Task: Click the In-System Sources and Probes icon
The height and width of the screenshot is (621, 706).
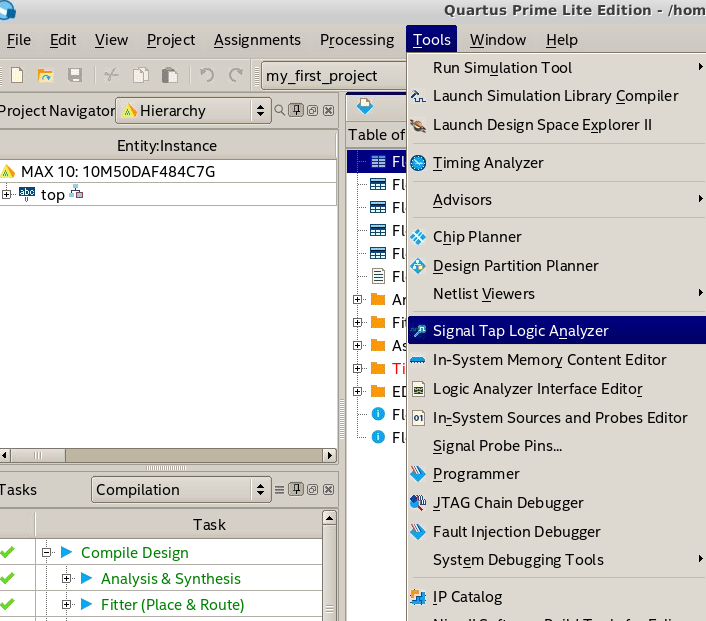Action: 418,418
